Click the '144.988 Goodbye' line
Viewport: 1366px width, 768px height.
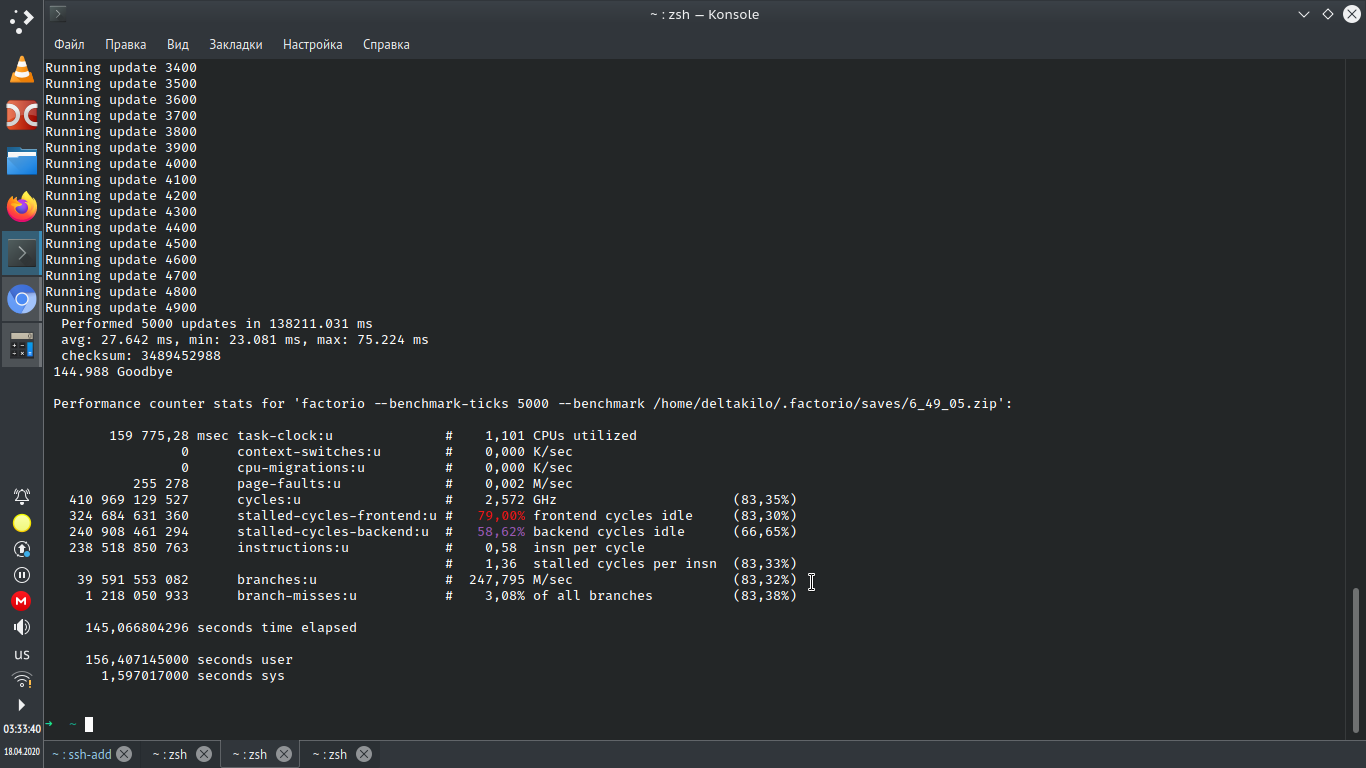tap(113, 372)
